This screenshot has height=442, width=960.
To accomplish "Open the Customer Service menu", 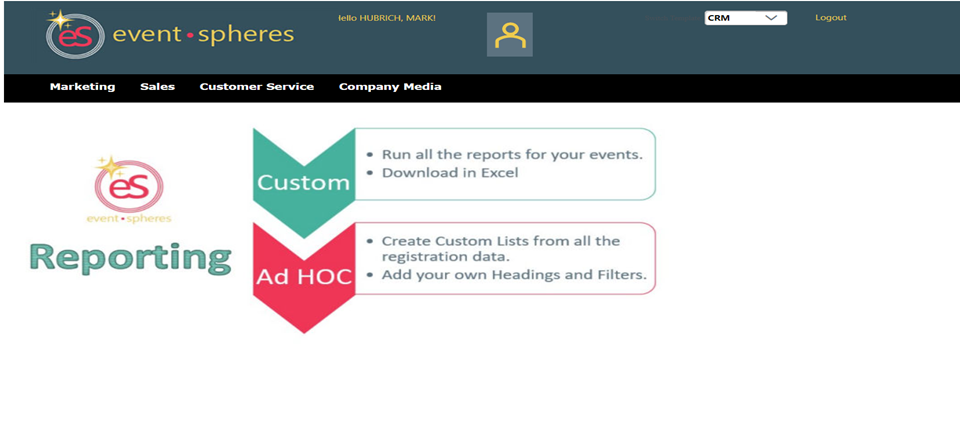I will tap(256, 87).
